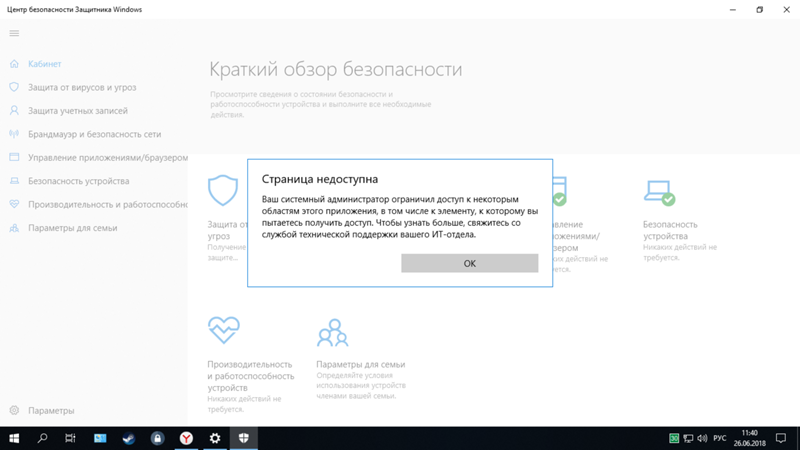
Task: Select the Краткий обзор безопасности heading
Action: coord(336,69)
